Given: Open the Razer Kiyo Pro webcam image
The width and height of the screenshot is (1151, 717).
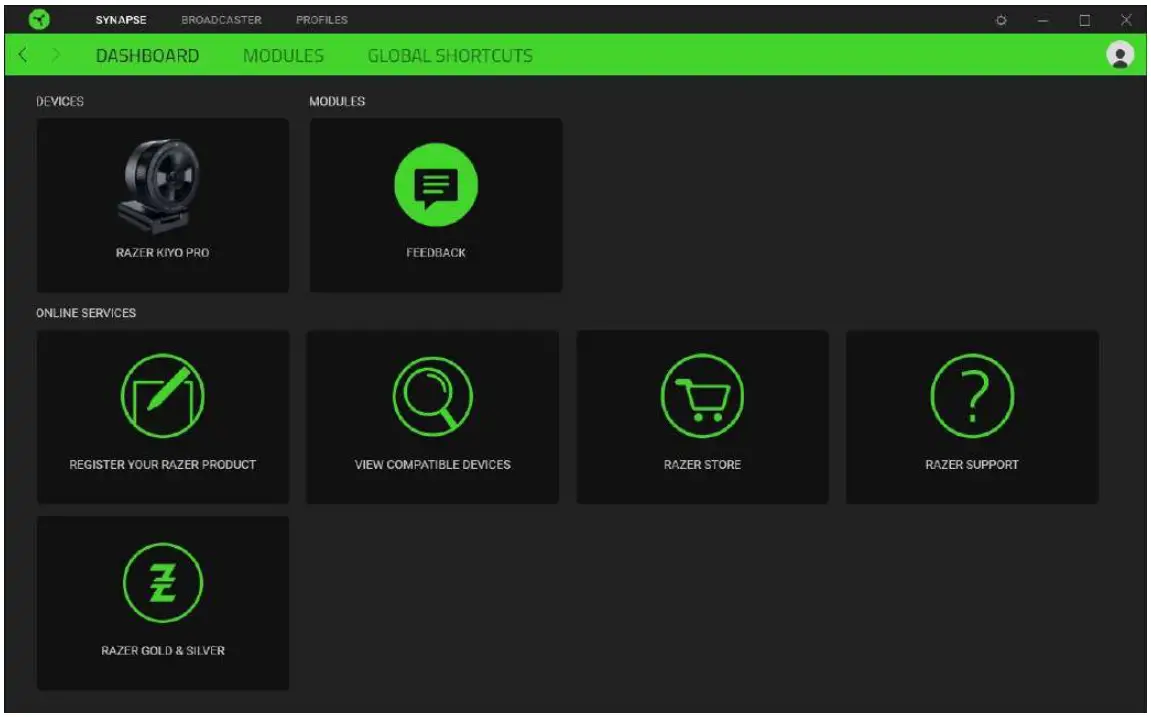Looking at the screenshot, I should [x=161, y=186].
